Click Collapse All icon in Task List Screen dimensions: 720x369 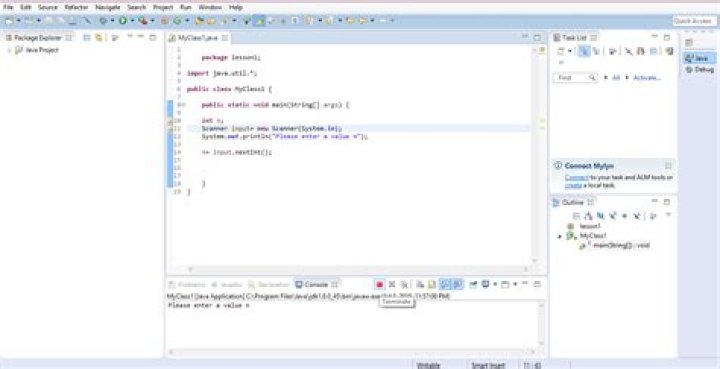click(654, 51)
